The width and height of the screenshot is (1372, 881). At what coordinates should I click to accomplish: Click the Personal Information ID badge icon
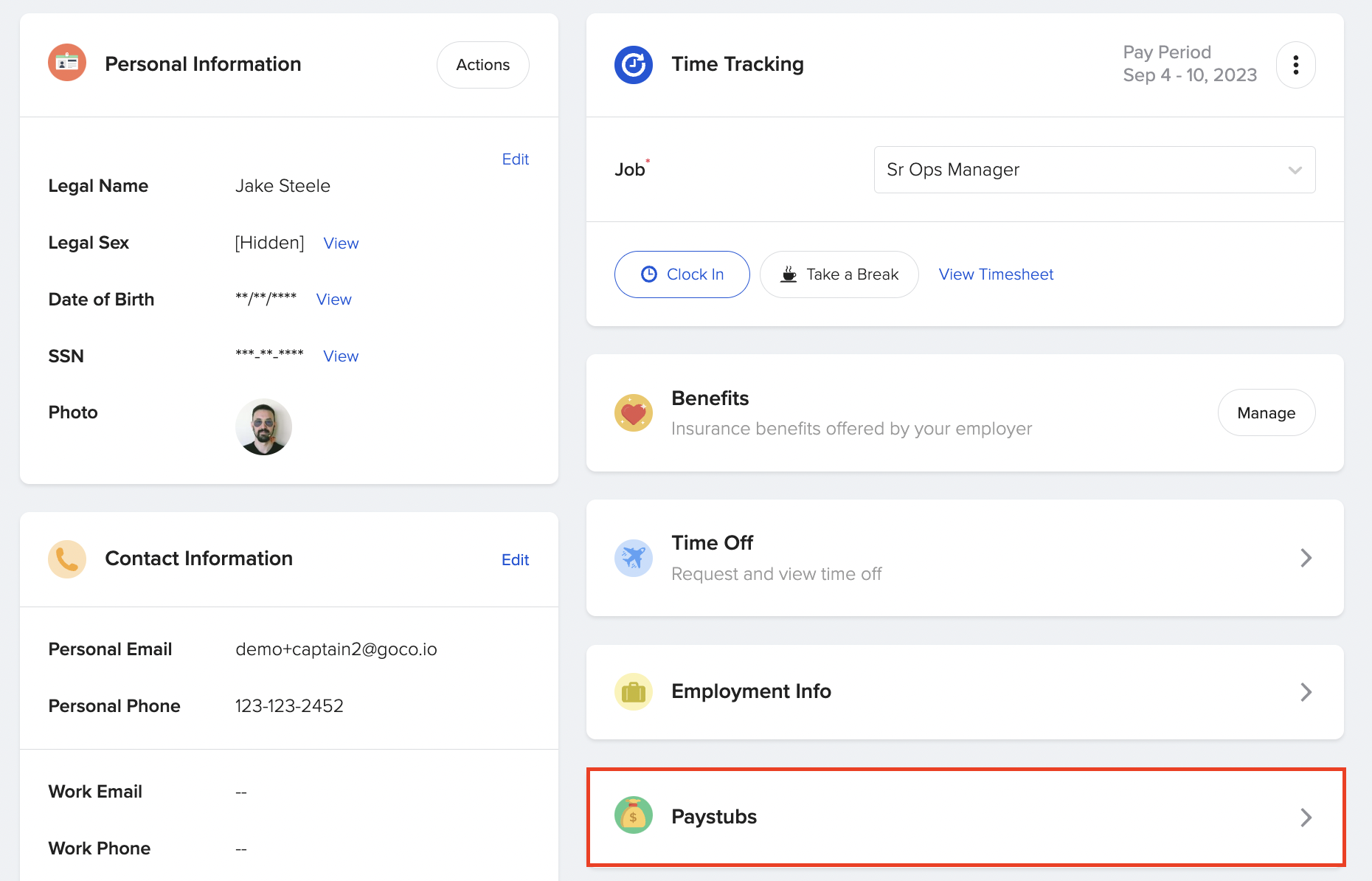66,63
